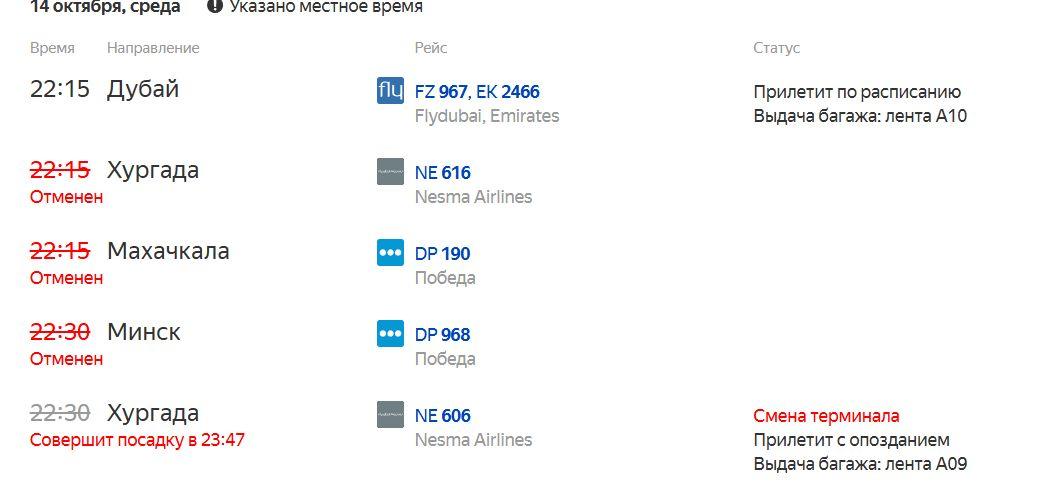Open flight NE 606 details

[443, 416]
